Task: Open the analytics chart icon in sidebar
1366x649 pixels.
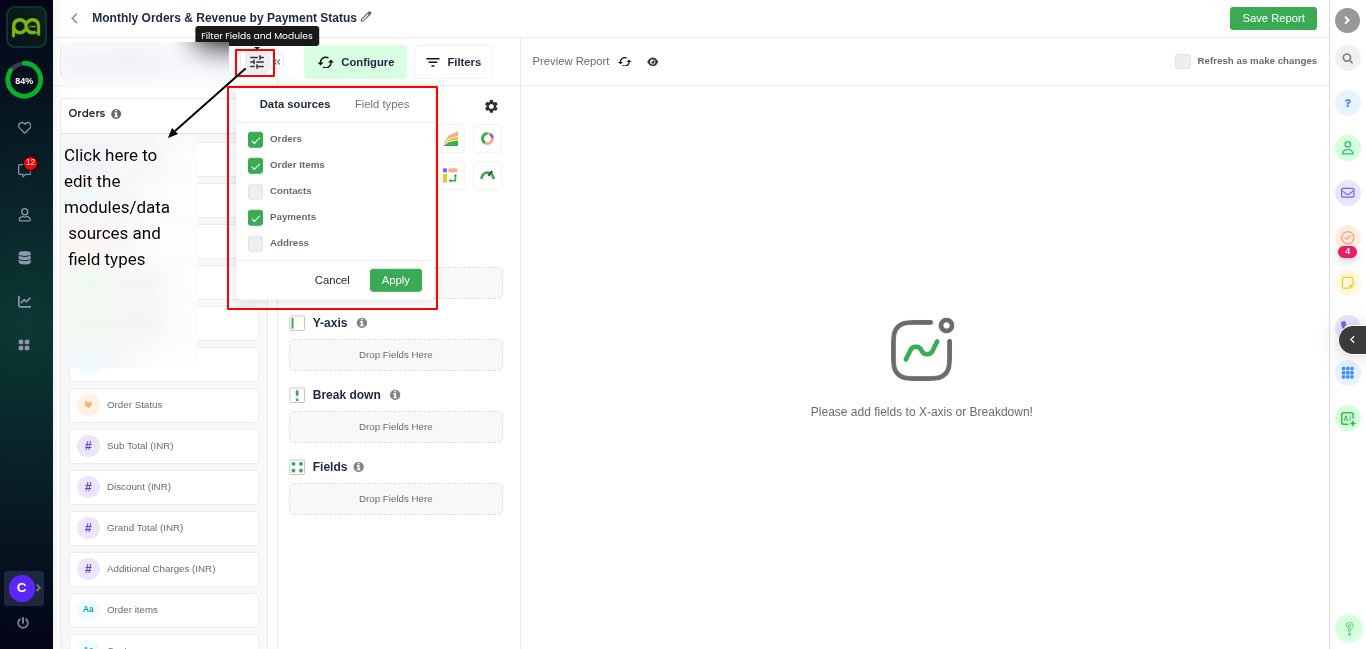Action: coord(24,301)
